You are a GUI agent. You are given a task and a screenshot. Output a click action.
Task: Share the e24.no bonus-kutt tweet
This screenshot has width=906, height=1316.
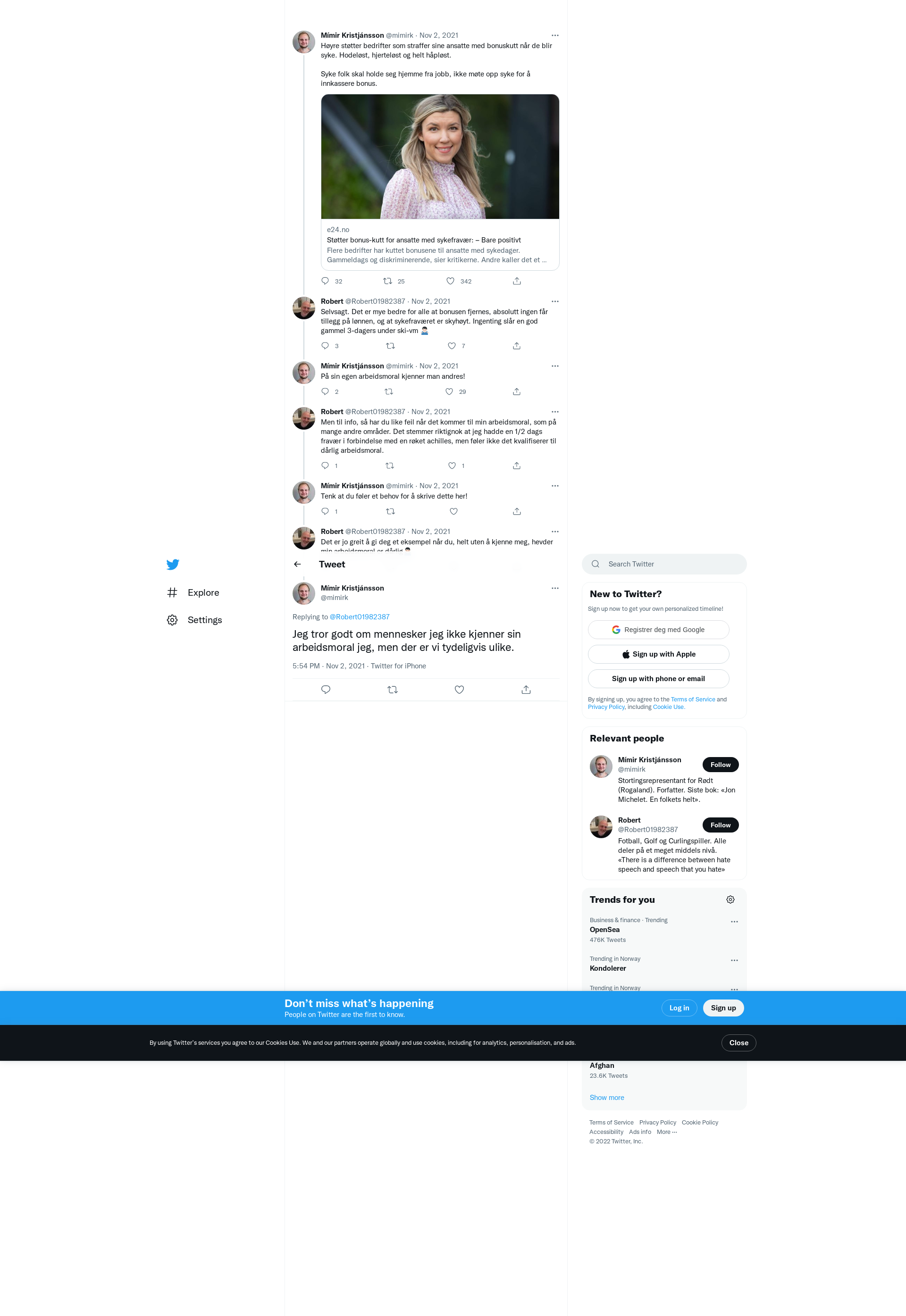[x=517, y=281]
